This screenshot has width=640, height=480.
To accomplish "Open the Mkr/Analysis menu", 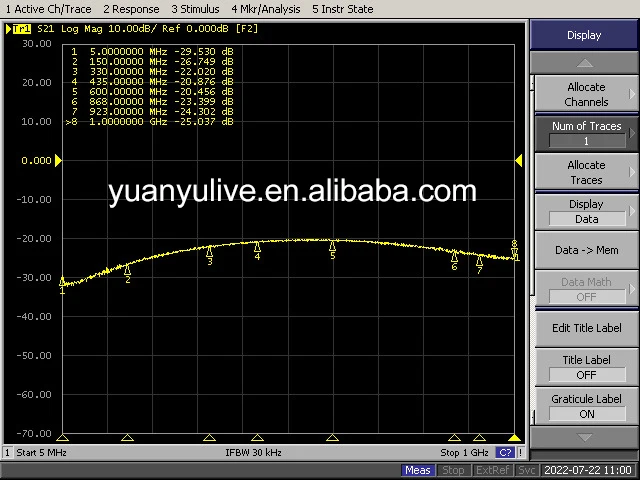I will click(x=266, y=9).
